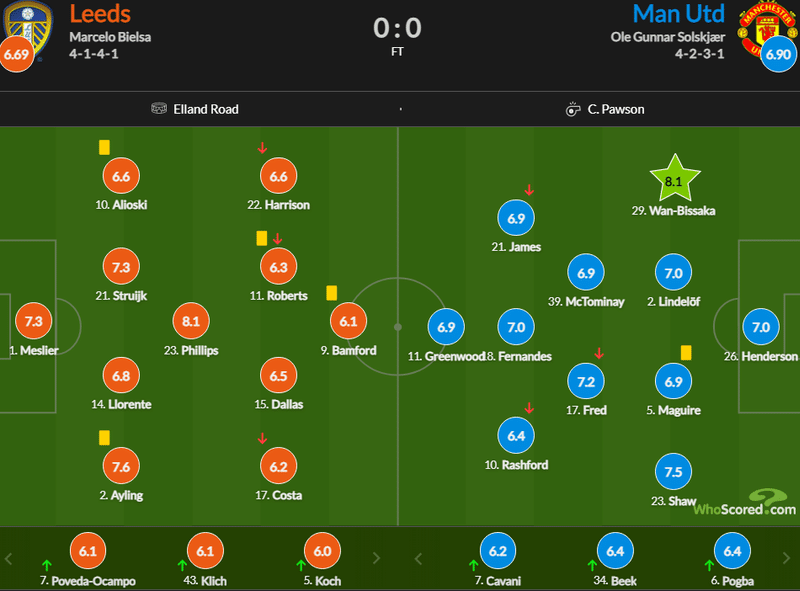Click the stadium icon beside Elland Road

pyautogui.click(x=159, y=109)
